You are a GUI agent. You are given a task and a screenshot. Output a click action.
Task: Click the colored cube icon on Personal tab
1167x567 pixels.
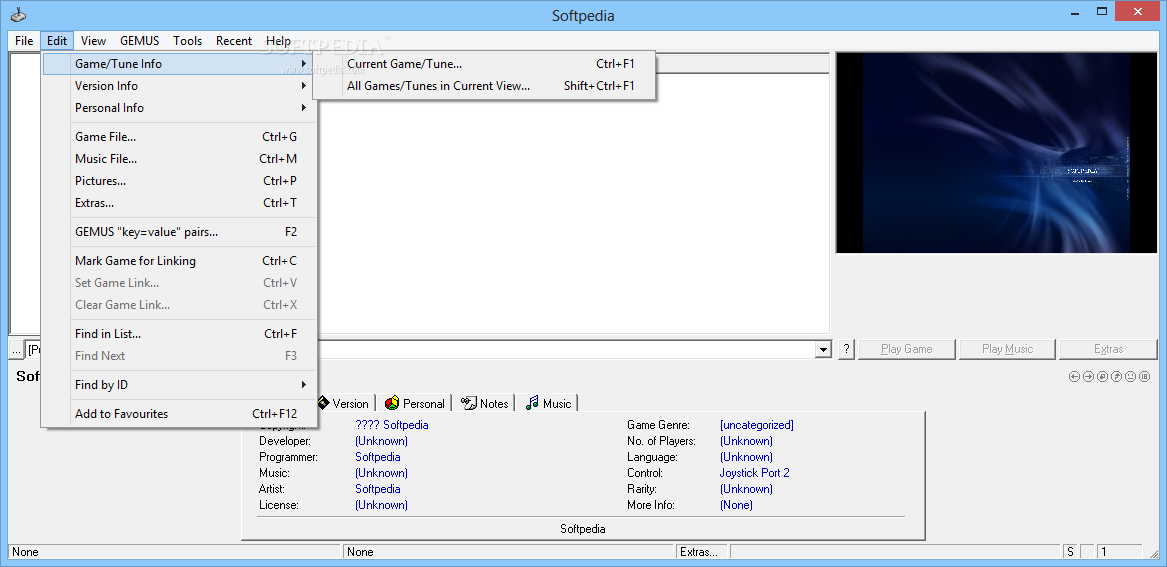(391, 403)
